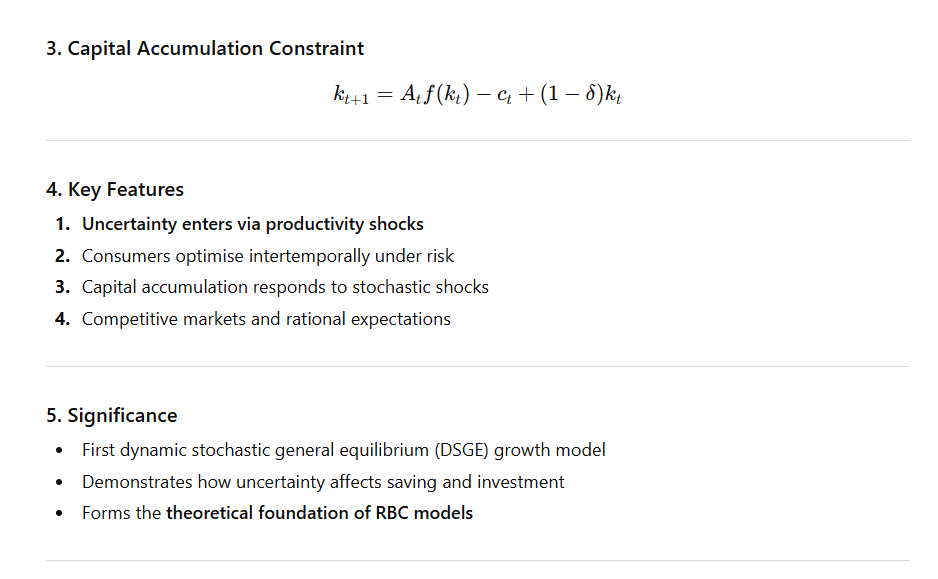Click the "5. Significance" heading
The height and width of the screenshot is (579, 938).
point(112,415)
